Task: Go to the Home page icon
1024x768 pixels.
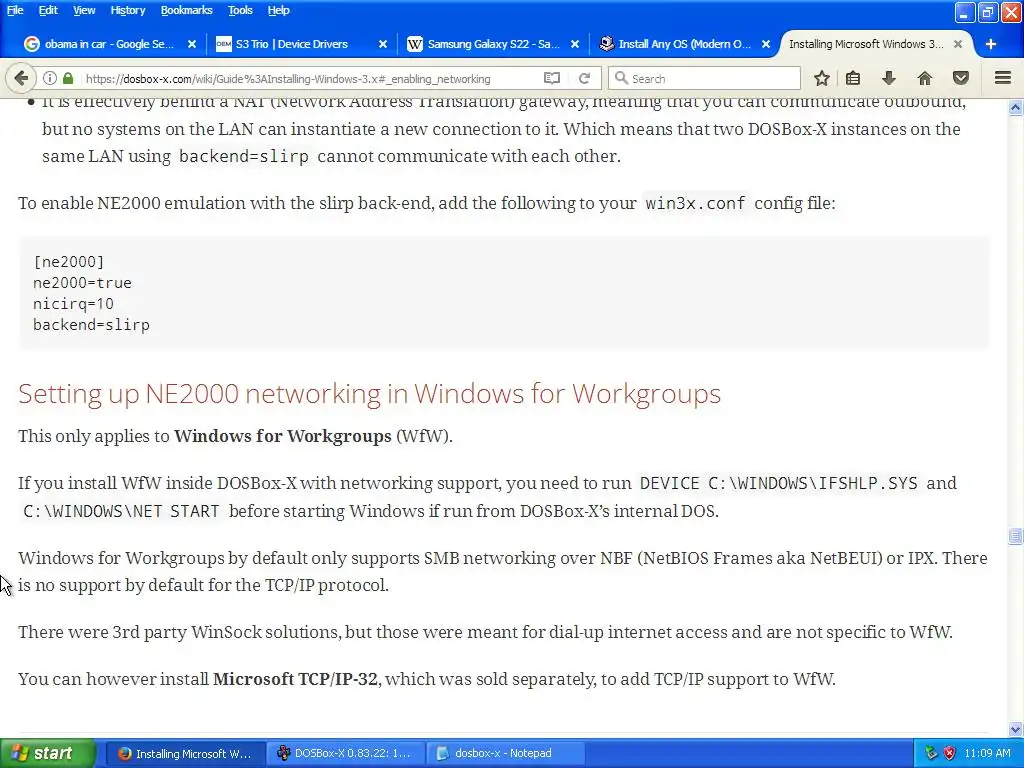Action: tap(924, 78)
